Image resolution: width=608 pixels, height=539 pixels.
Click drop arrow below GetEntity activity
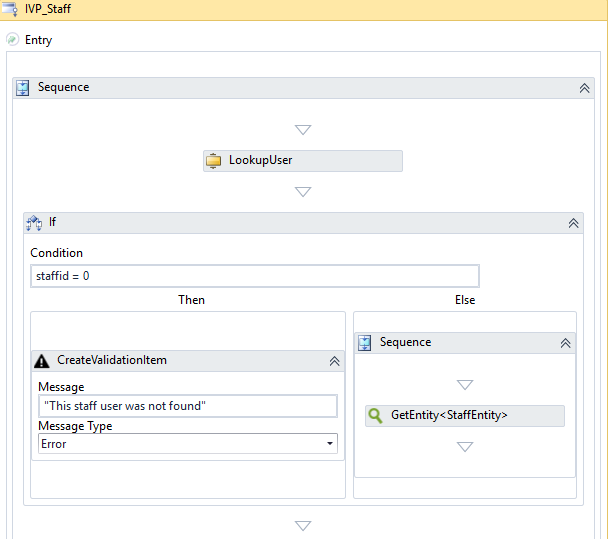[464, 447]
